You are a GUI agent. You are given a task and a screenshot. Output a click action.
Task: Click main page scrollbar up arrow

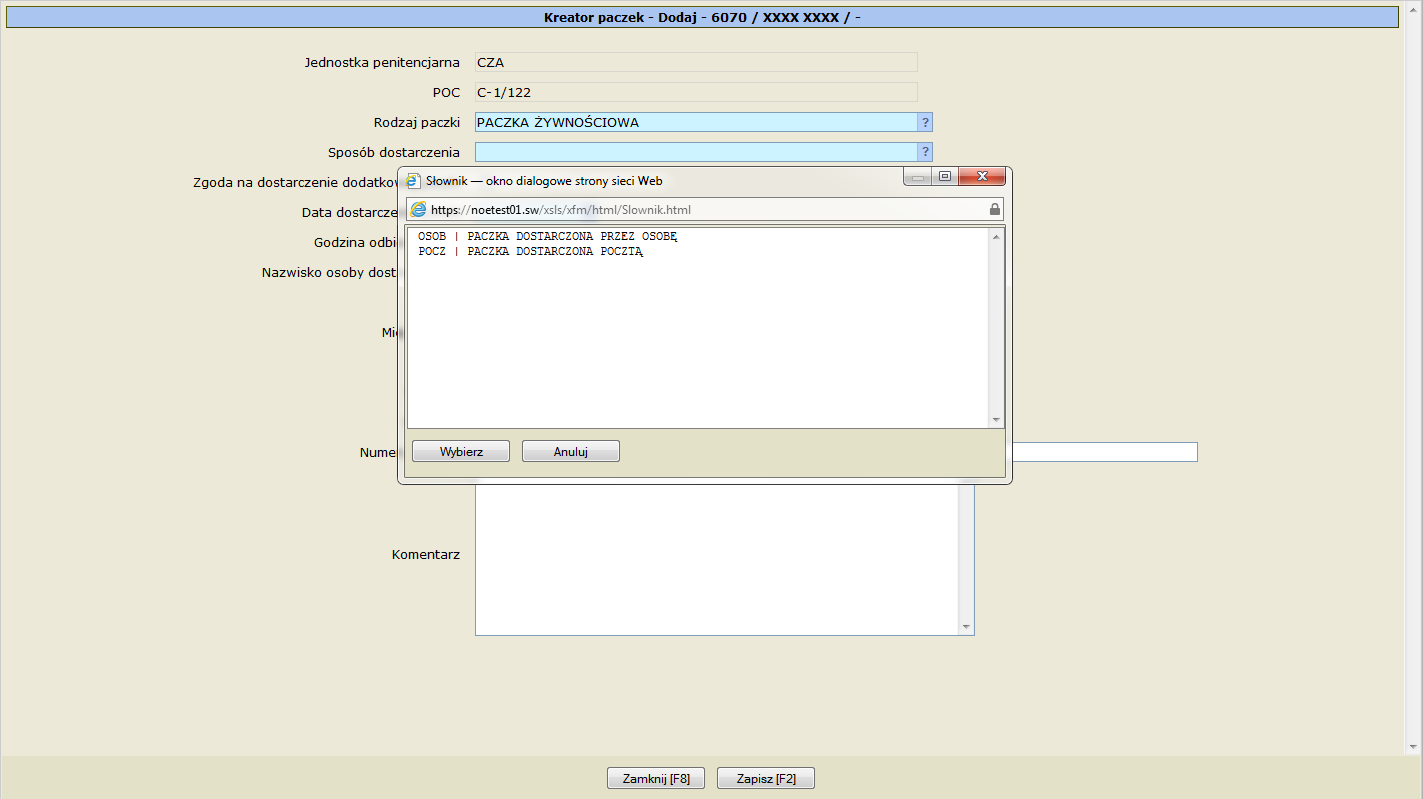(x=1414, y=8)
